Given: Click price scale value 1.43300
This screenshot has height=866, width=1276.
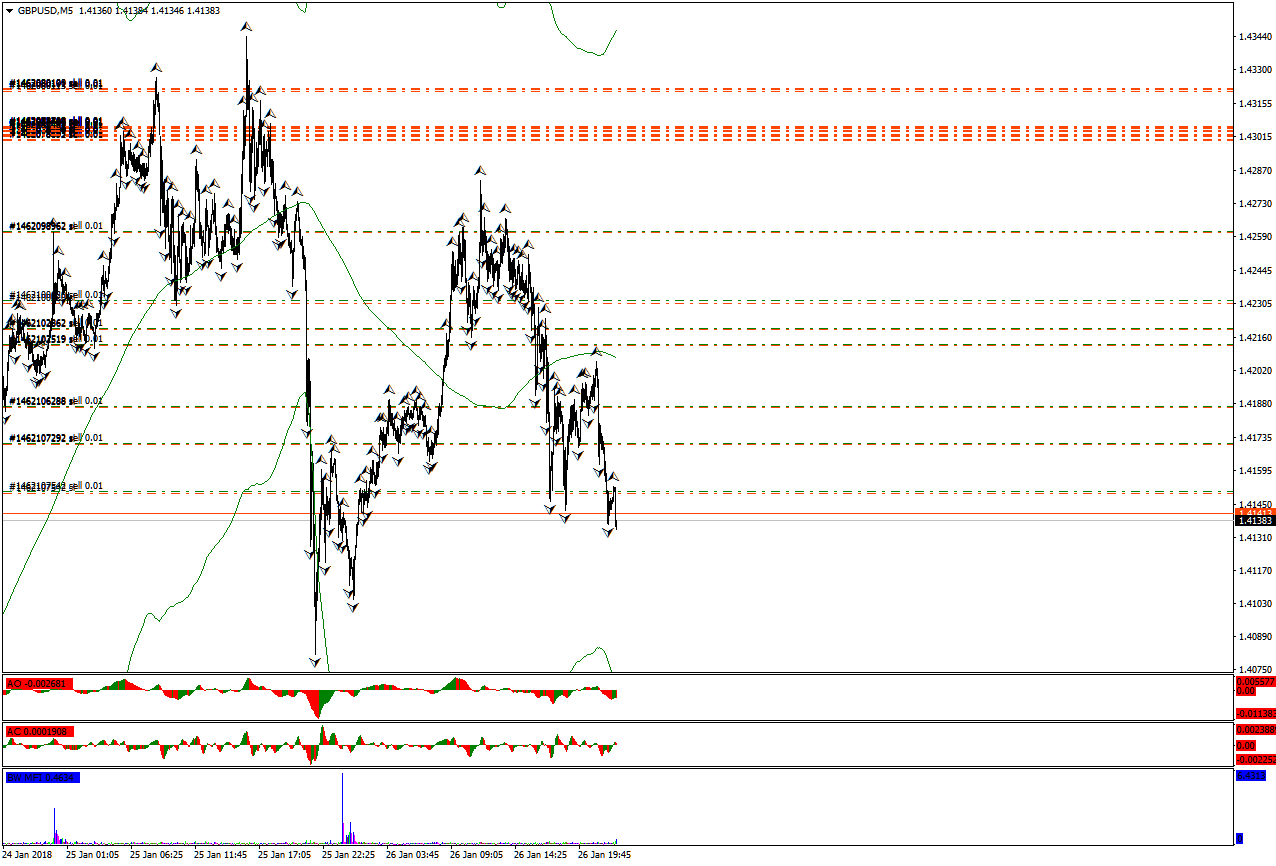Looking at the screenshot, I should click(x=1254, y=70).
